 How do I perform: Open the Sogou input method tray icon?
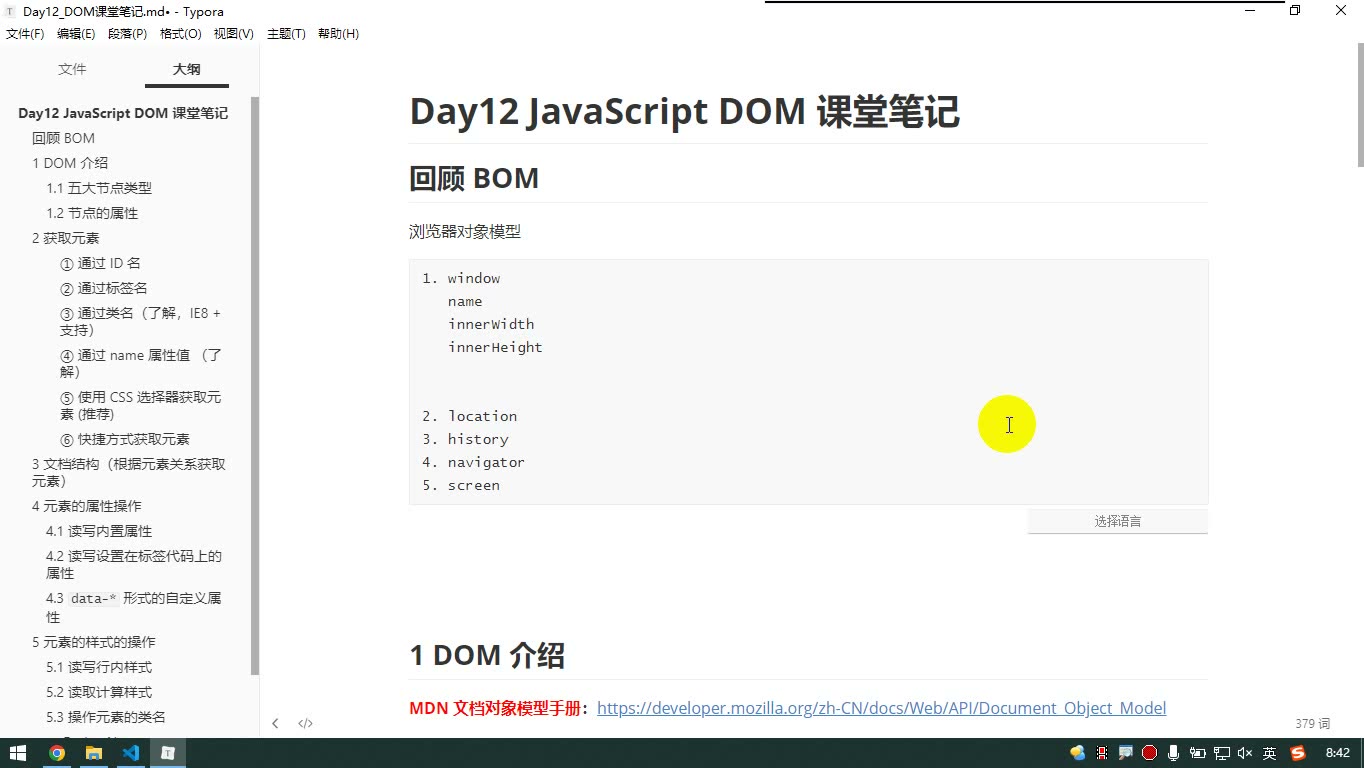click(x=1298, y=753)
